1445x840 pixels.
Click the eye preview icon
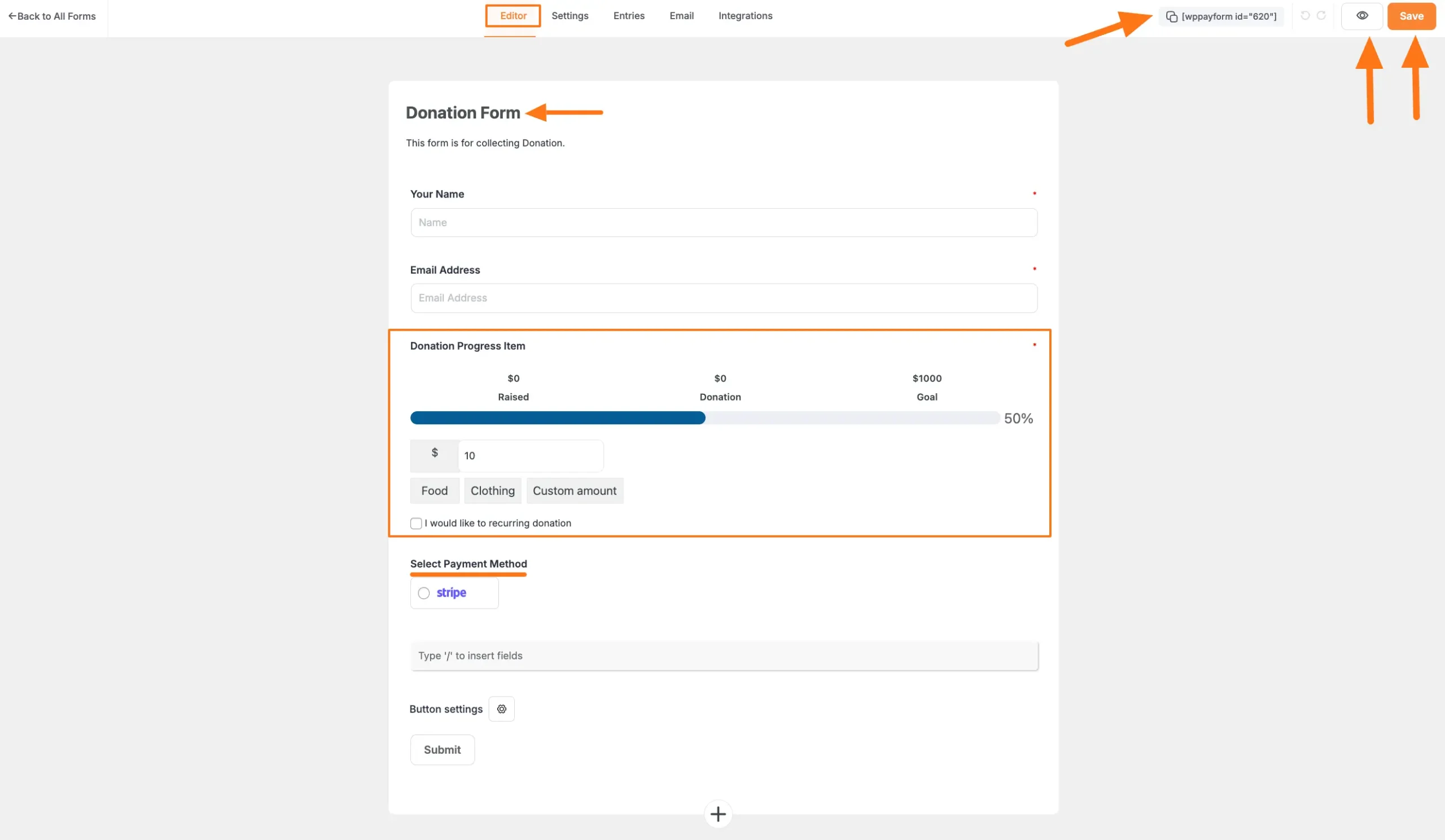click(x=1362, y=16)
